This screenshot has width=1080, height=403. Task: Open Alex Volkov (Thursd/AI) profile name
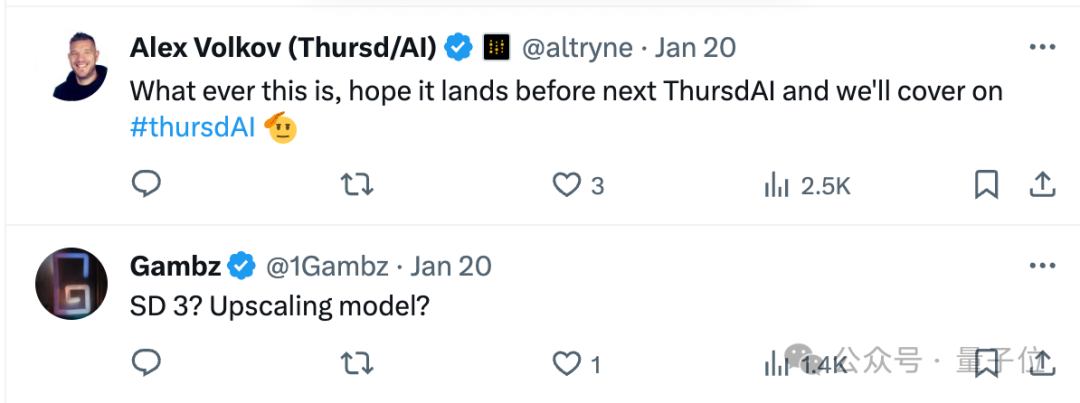[x=284, y=47]
